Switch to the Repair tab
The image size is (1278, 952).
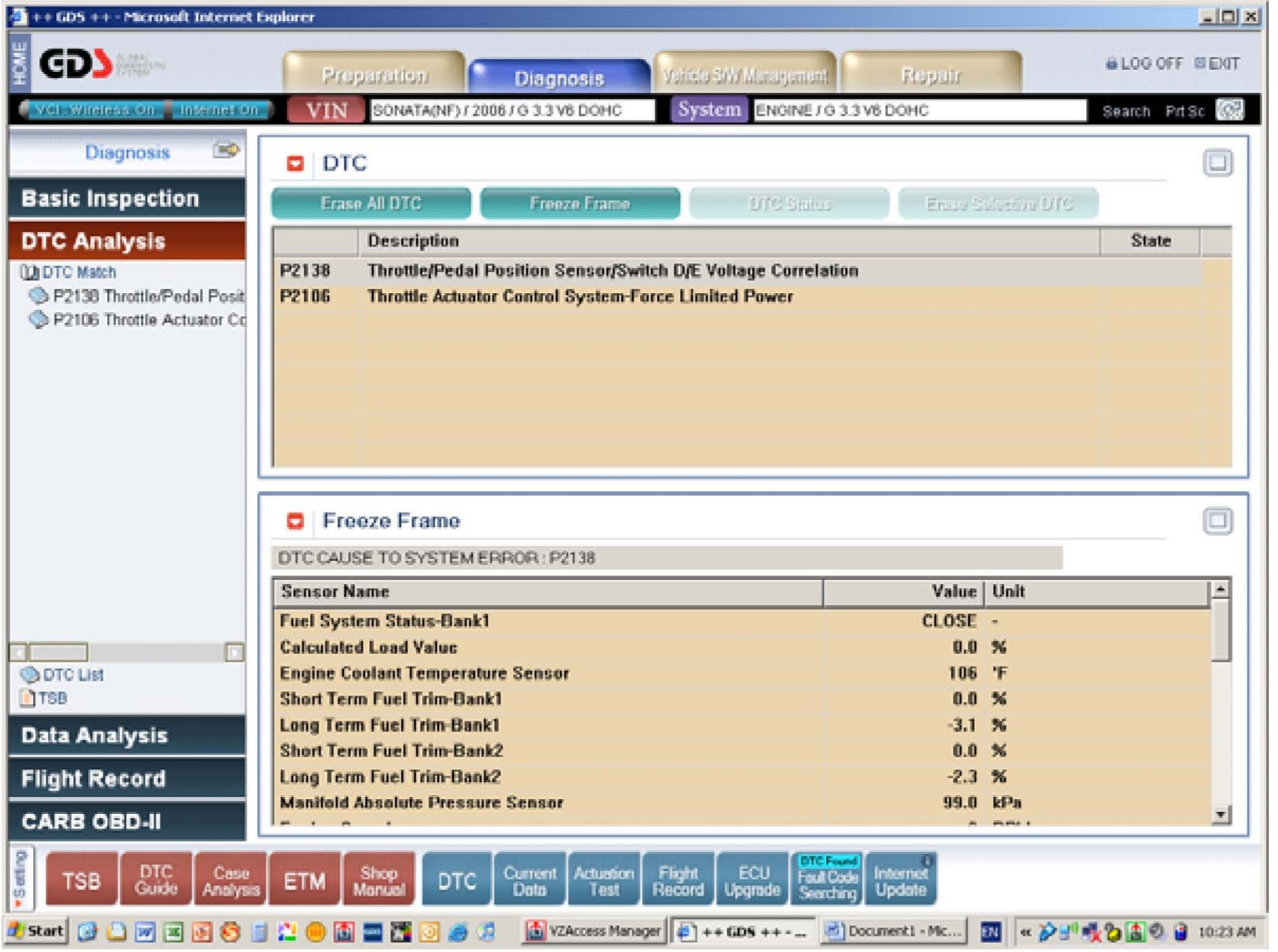pos(930,75)
